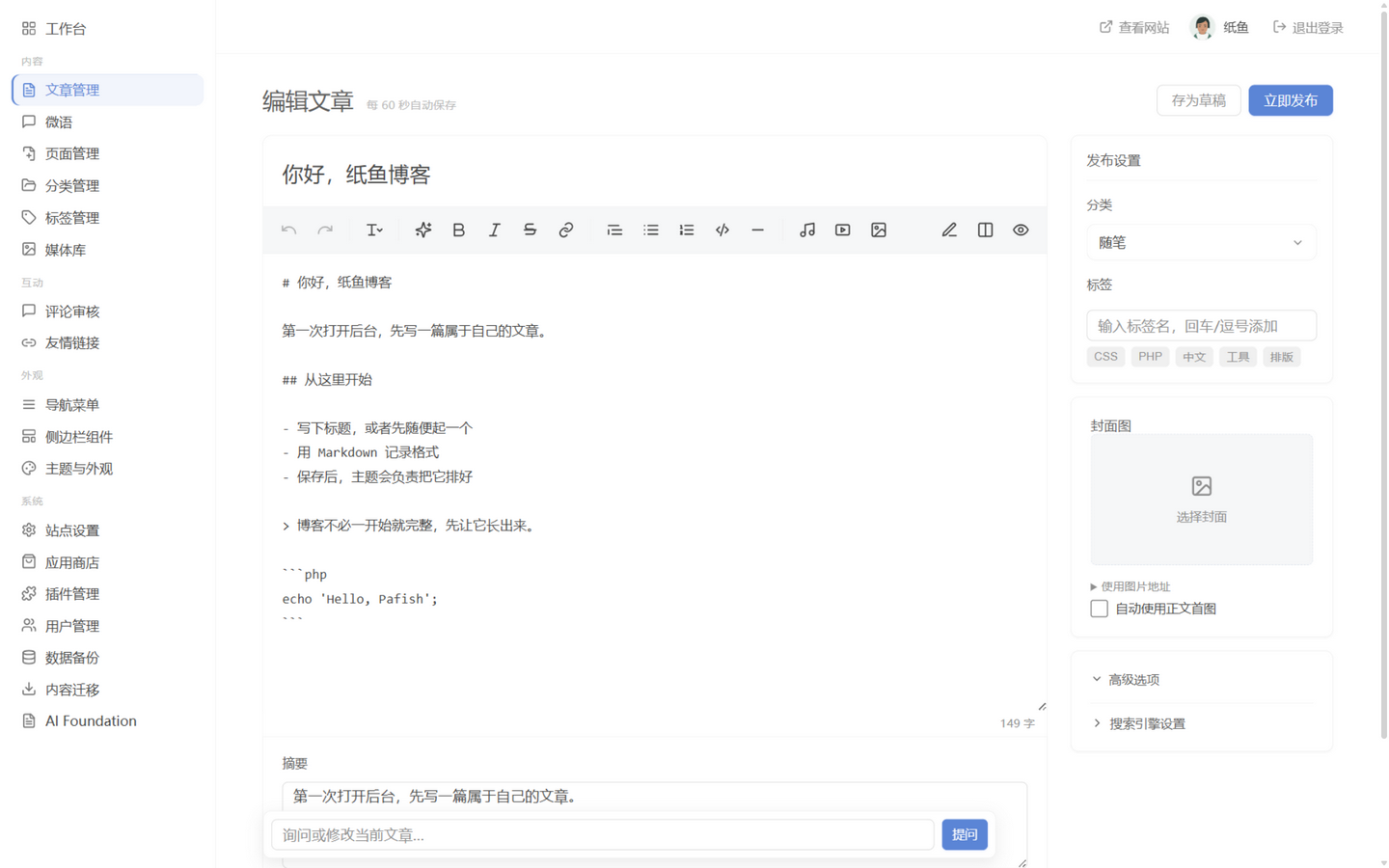Insert an unordered bullet list
The height and width of the screenshot is (868, 1389).
point(651,231)
